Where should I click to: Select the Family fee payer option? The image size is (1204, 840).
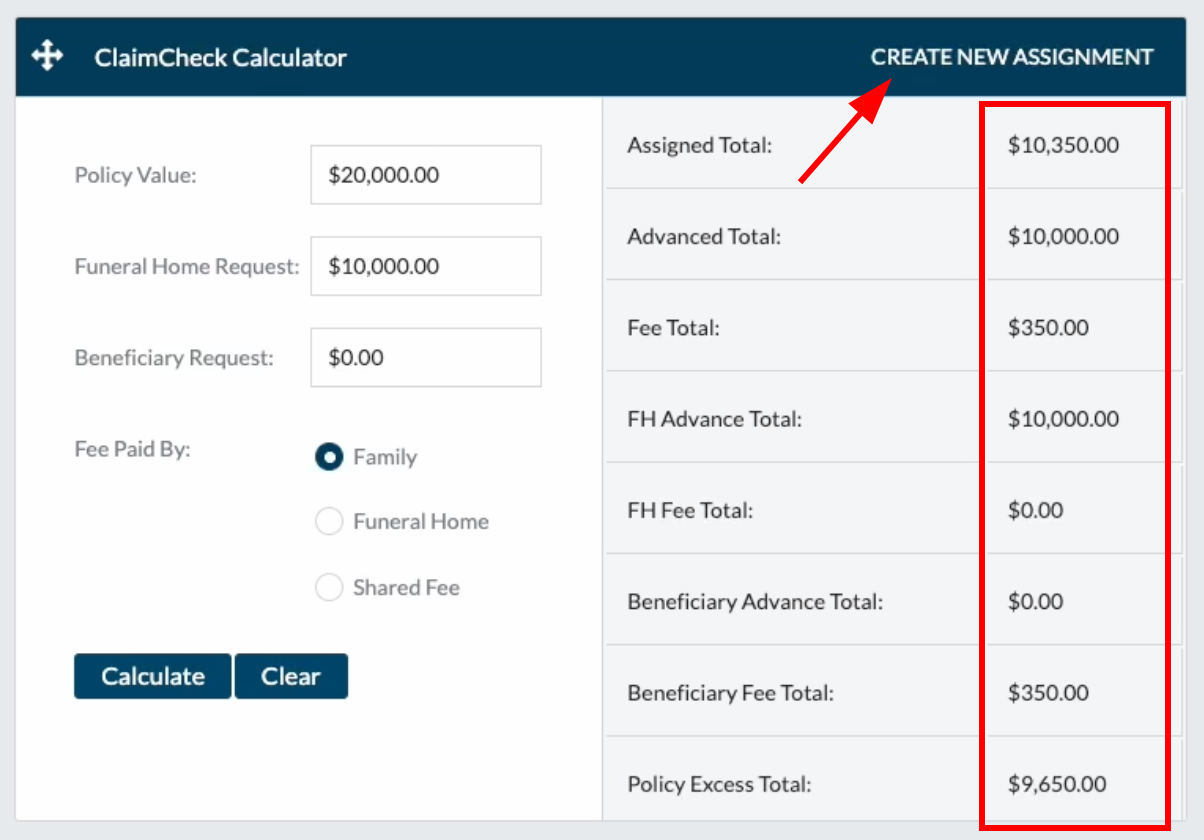click(x=329, y=457)
